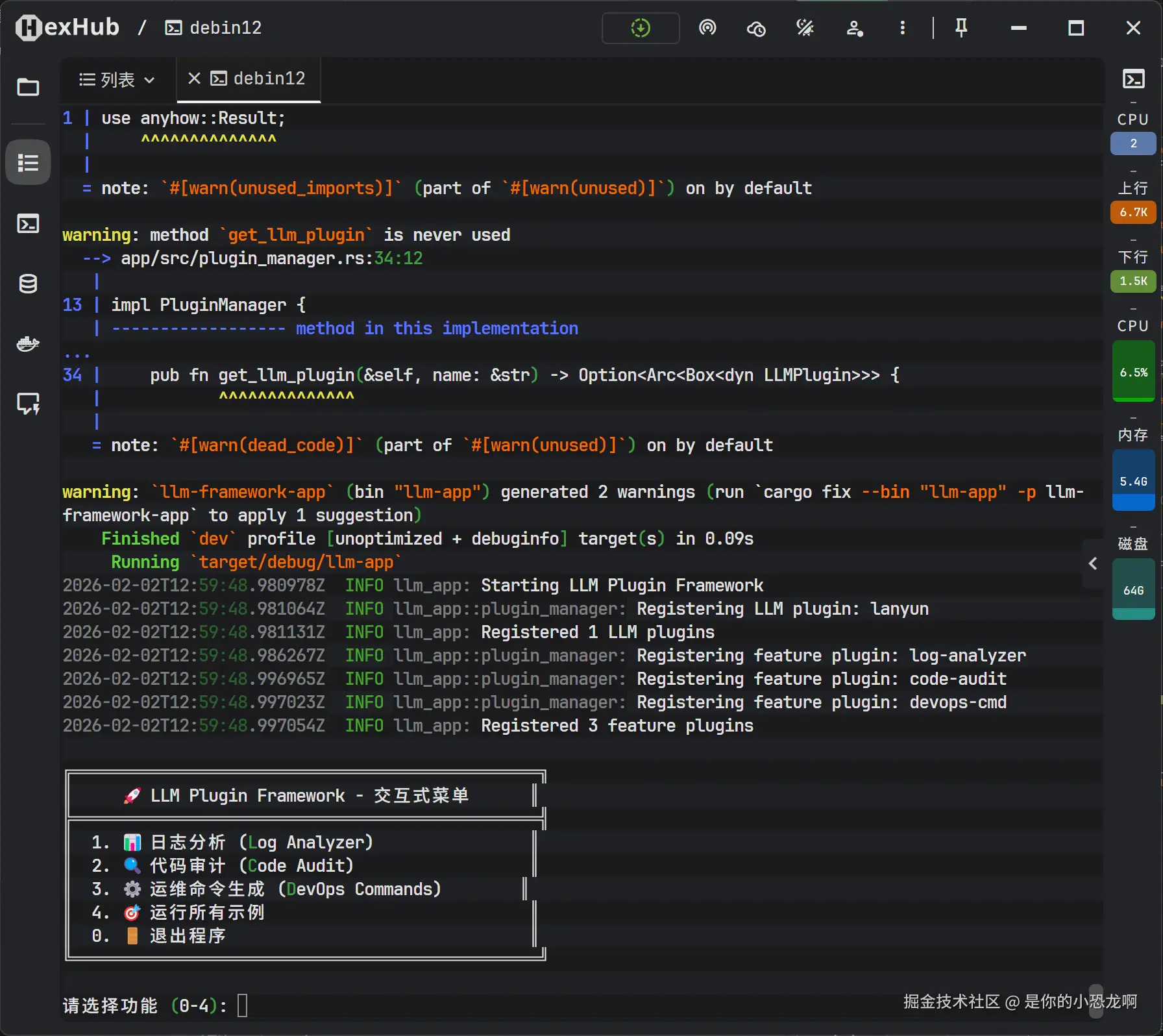Click the text 'impl PluginManager {'

pyautogui.click(x=208, y=305)
